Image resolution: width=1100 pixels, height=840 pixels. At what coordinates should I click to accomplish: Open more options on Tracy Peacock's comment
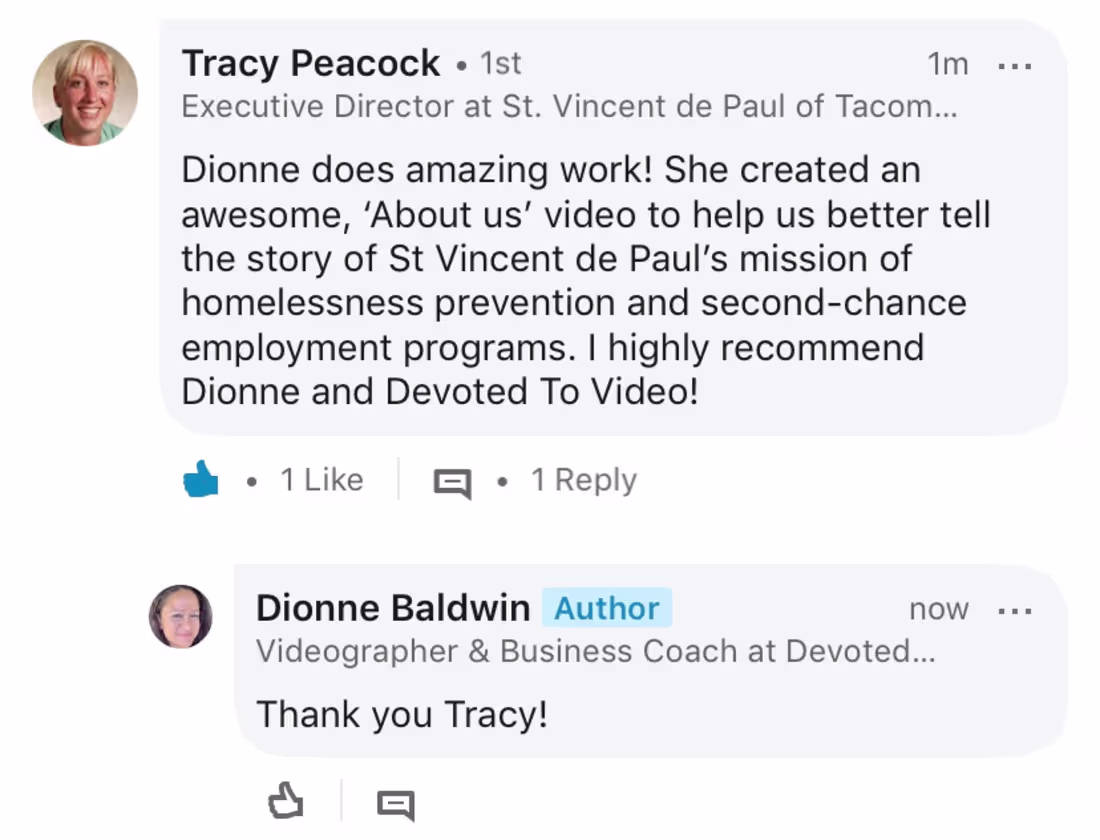tap(1015, 66)
